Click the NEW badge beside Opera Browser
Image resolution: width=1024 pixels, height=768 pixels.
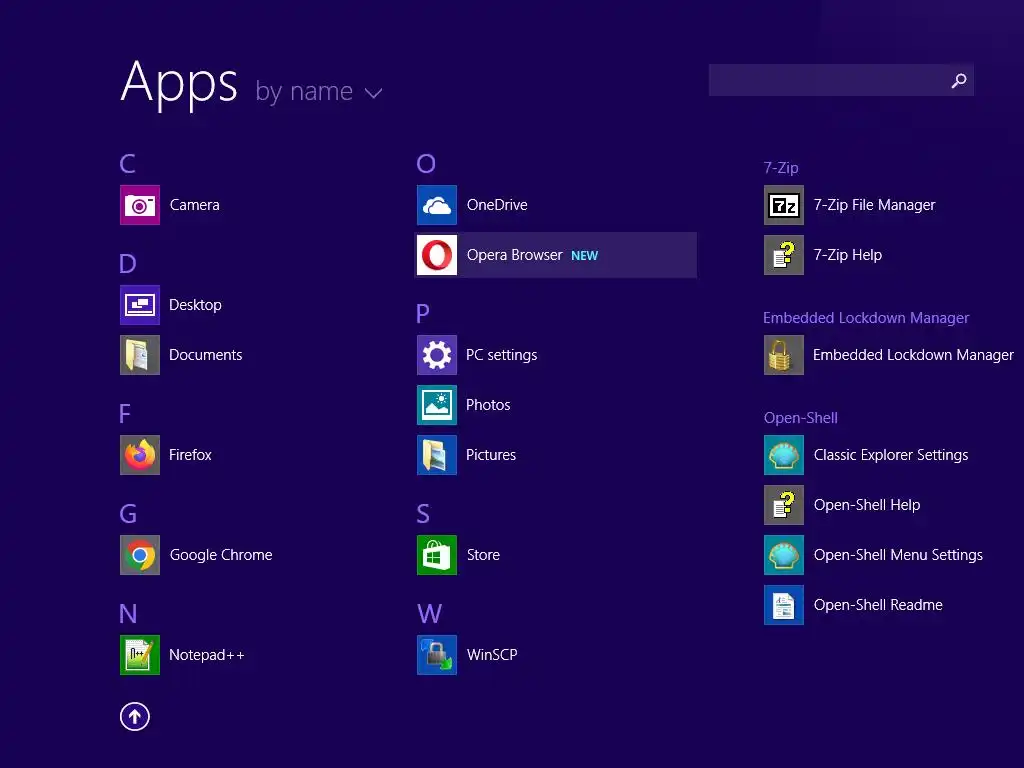tap(584, 256)
